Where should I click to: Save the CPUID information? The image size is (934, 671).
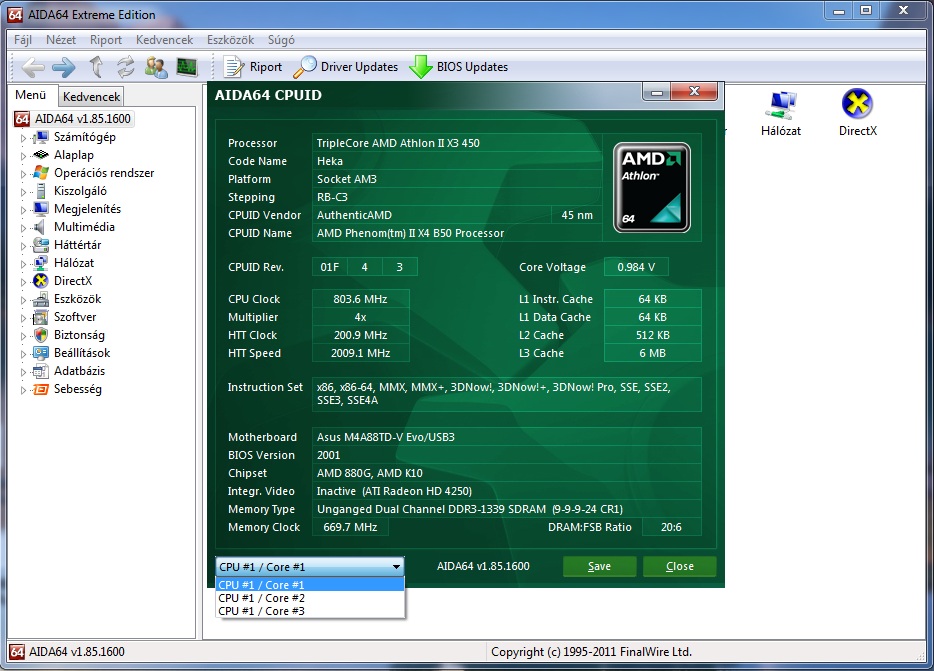click(x=599, y=566)
